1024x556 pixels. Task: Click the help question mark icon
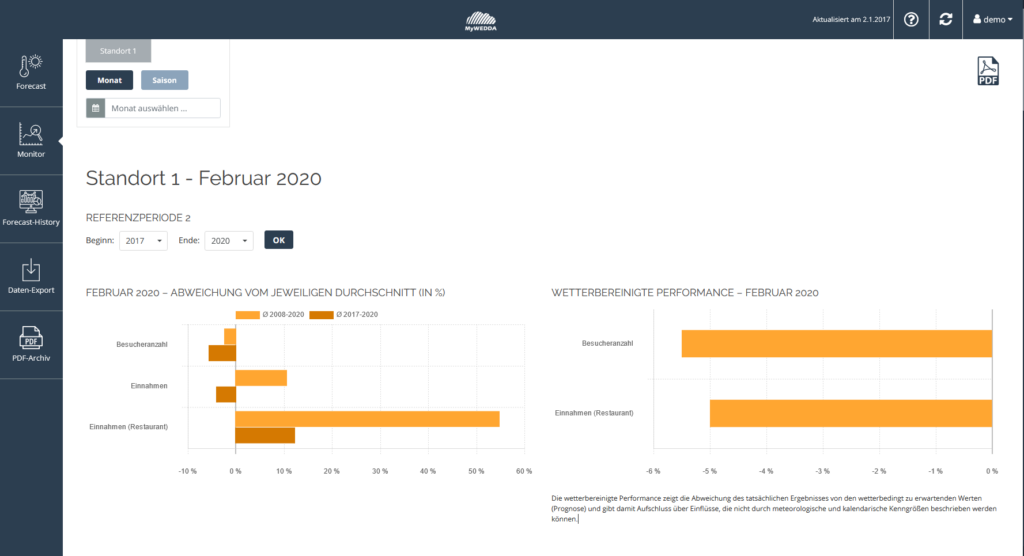click(x=911, y=19)
